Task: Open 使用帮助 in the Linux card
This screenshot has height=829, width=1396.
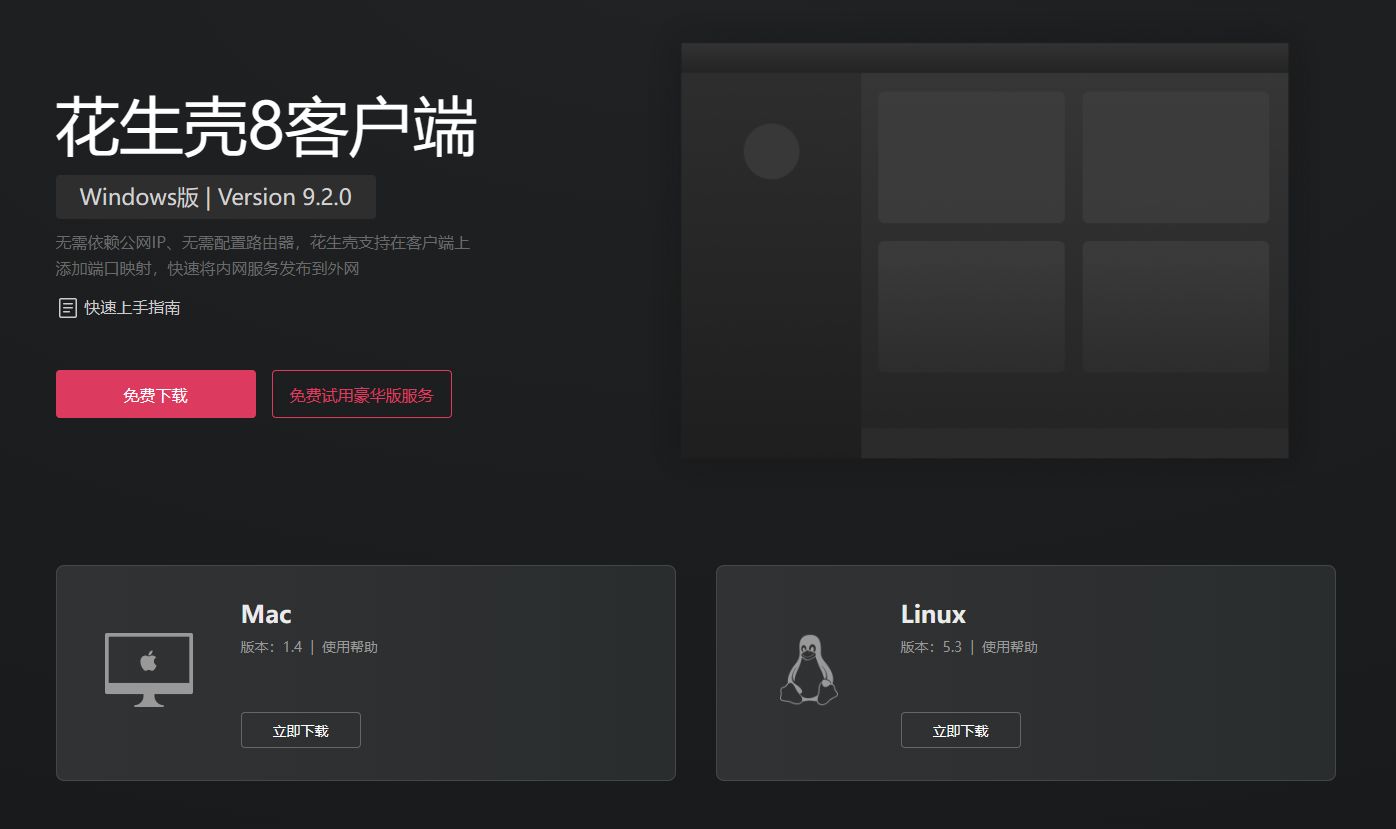Action: tap(1010, 647)
